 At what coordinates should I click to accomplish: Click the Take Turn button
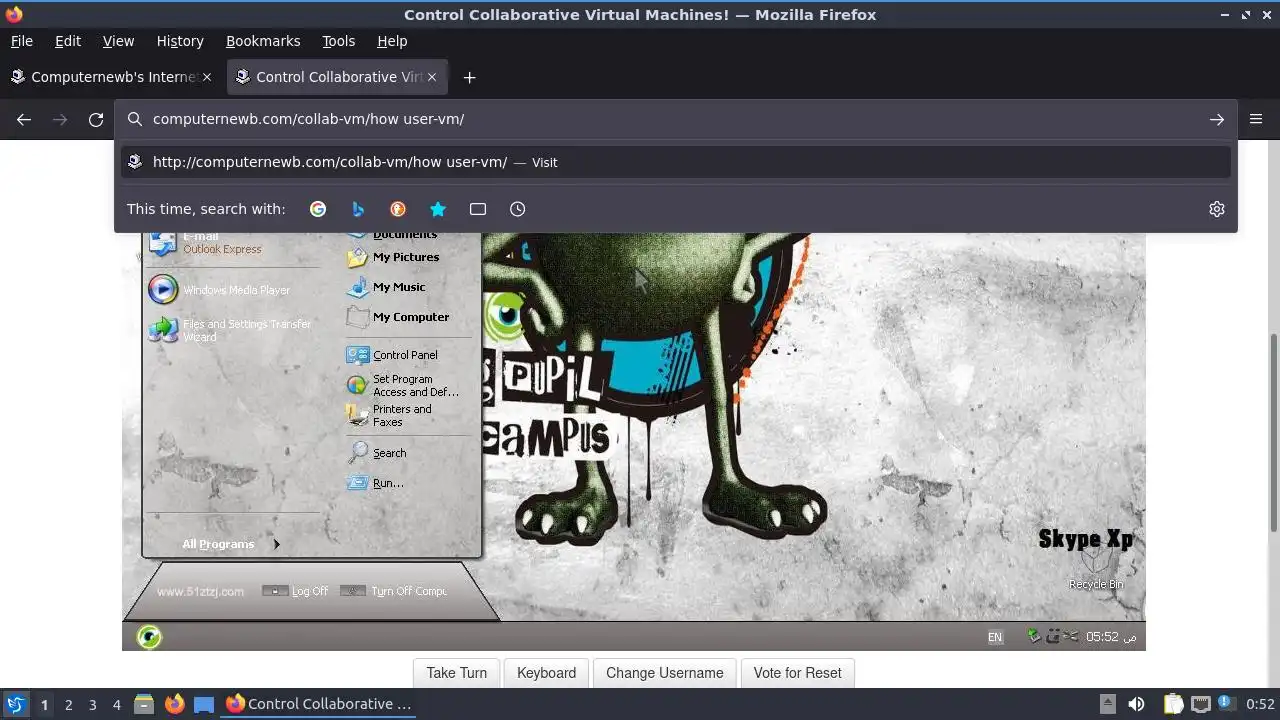tap(456, 673)
